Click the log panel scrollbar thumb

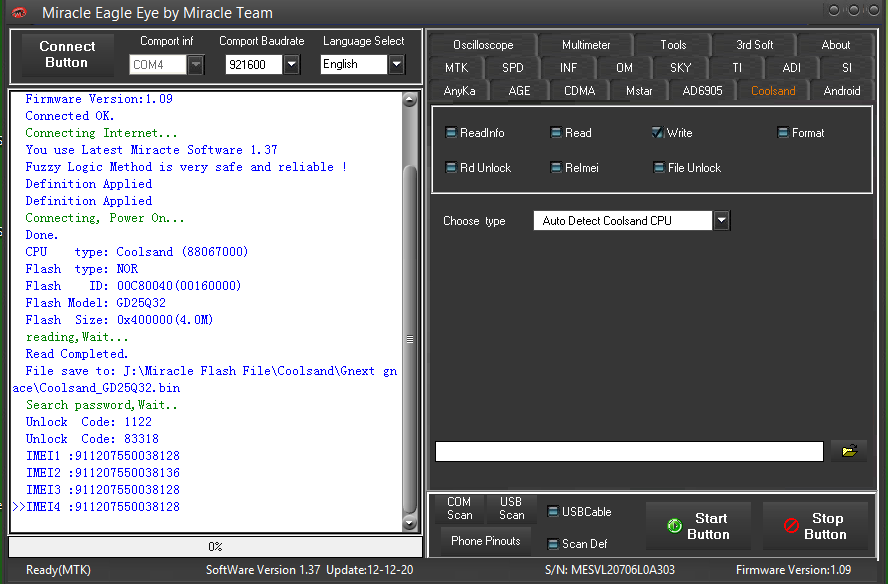pyautogui.click(x=409, y=340)
